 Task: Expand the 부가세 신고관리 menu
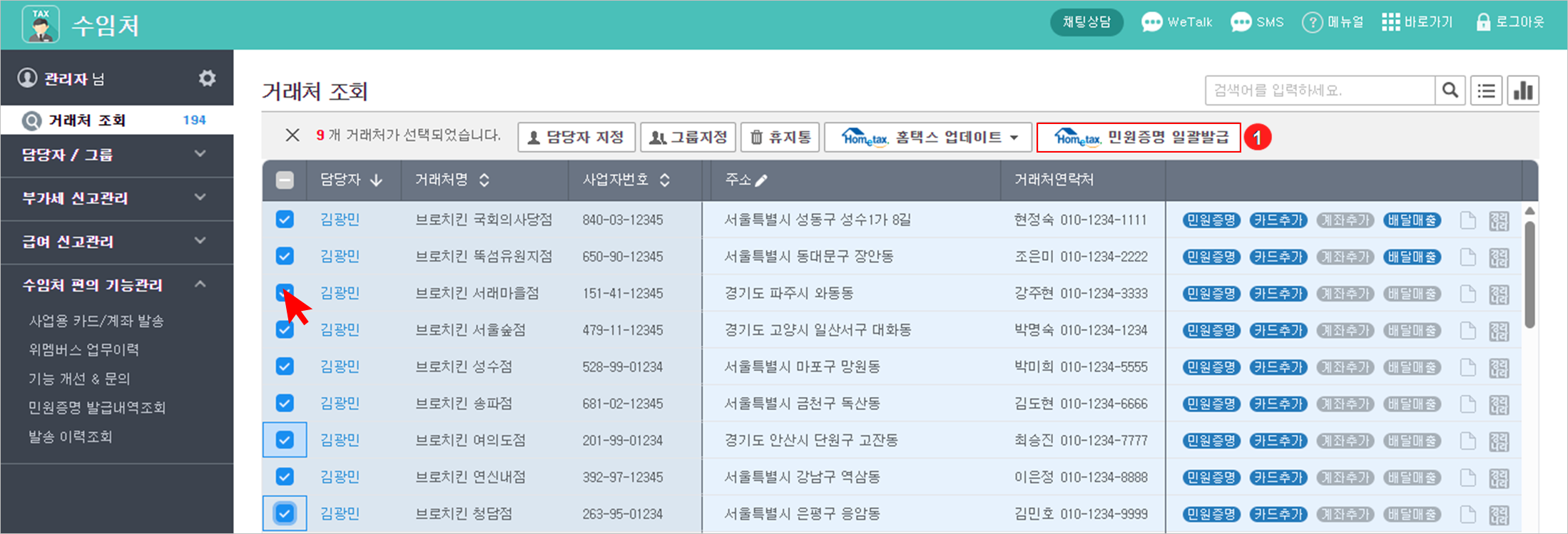(x=117, y=198)
